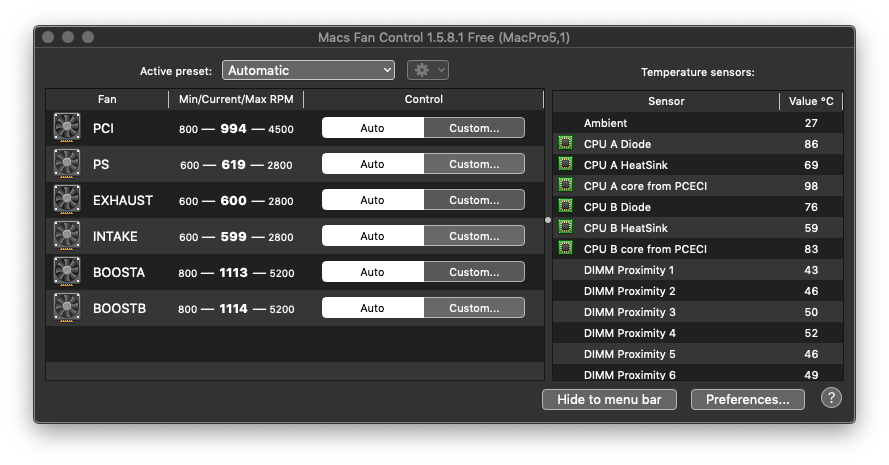Select the Ambient sensor row
This screenshot has height=465, width=889.
tap(698, 123)
